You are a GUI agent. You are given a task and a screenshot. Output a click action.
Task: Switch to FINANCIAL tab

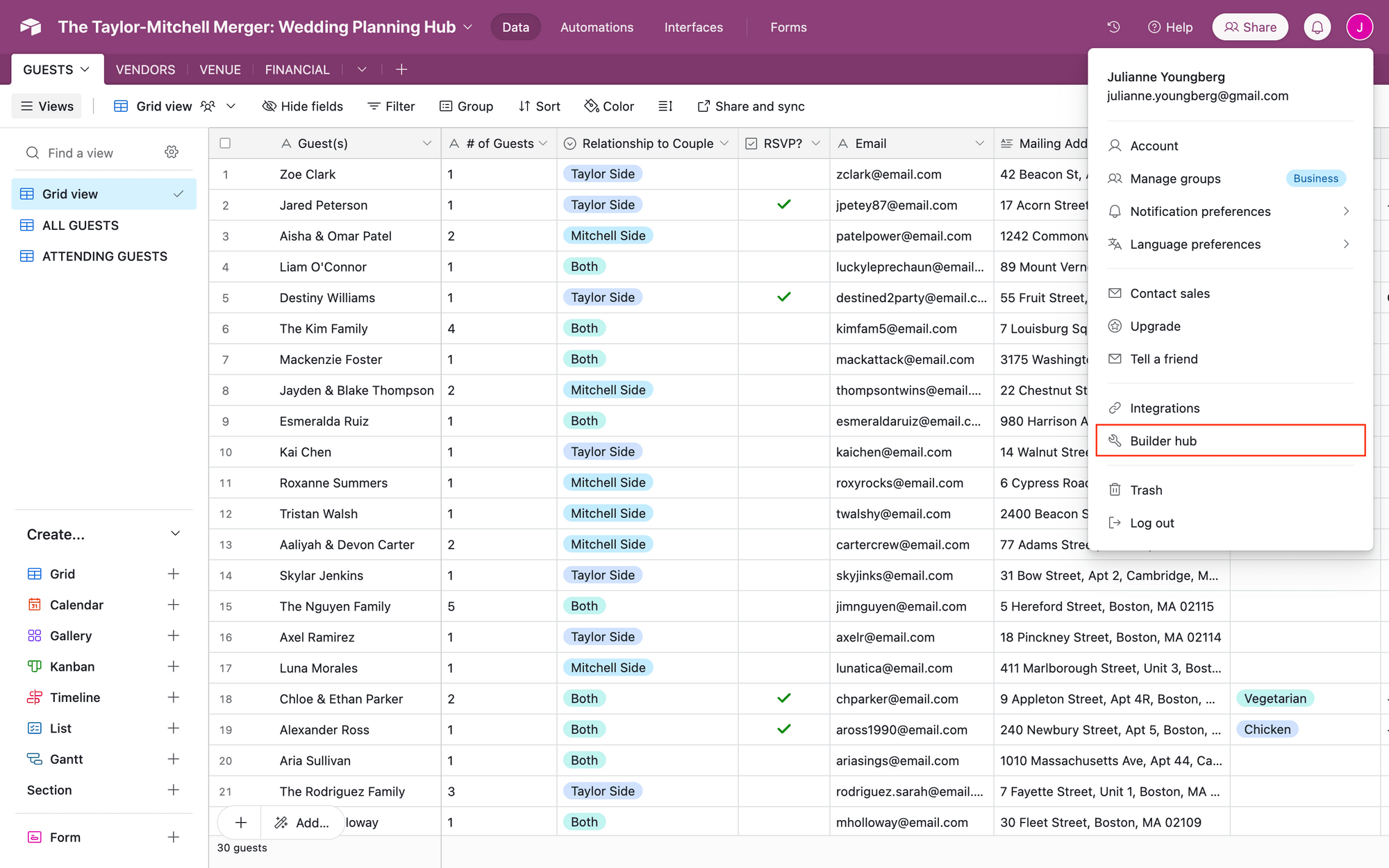click(297, 69)
